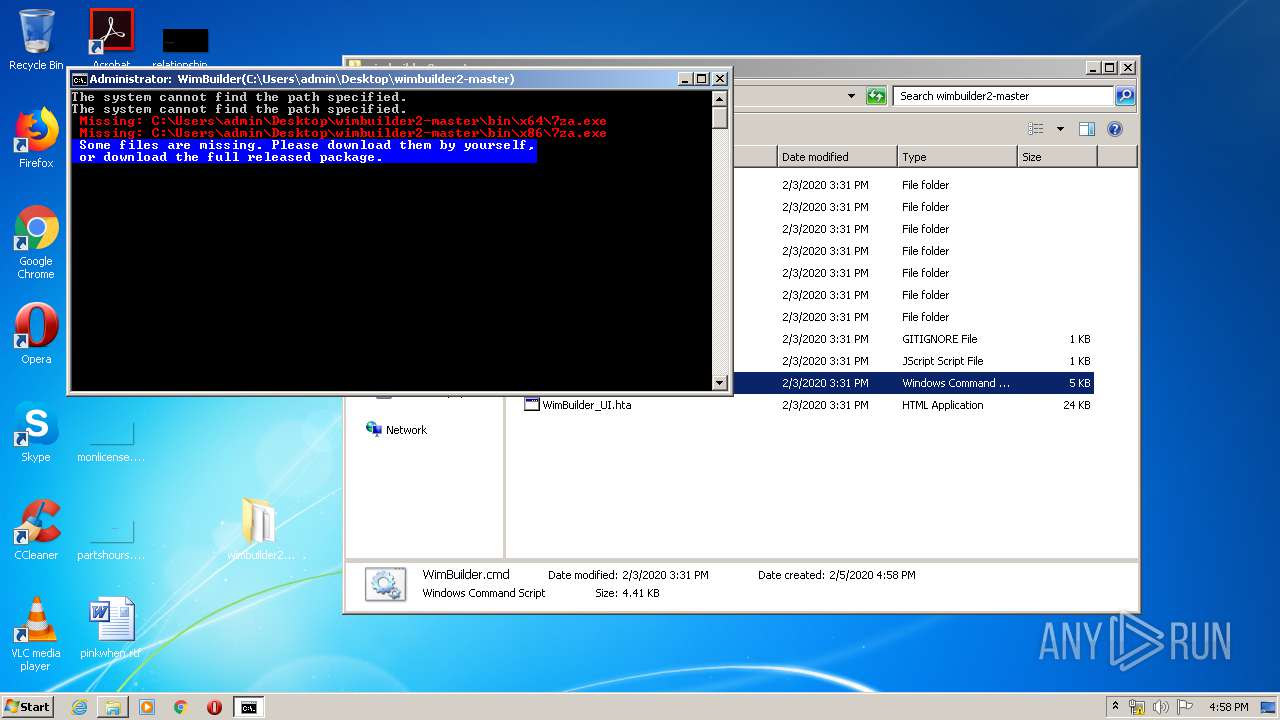
Task: Select the monlicense desktop file icon
Action: click(111, 442)
